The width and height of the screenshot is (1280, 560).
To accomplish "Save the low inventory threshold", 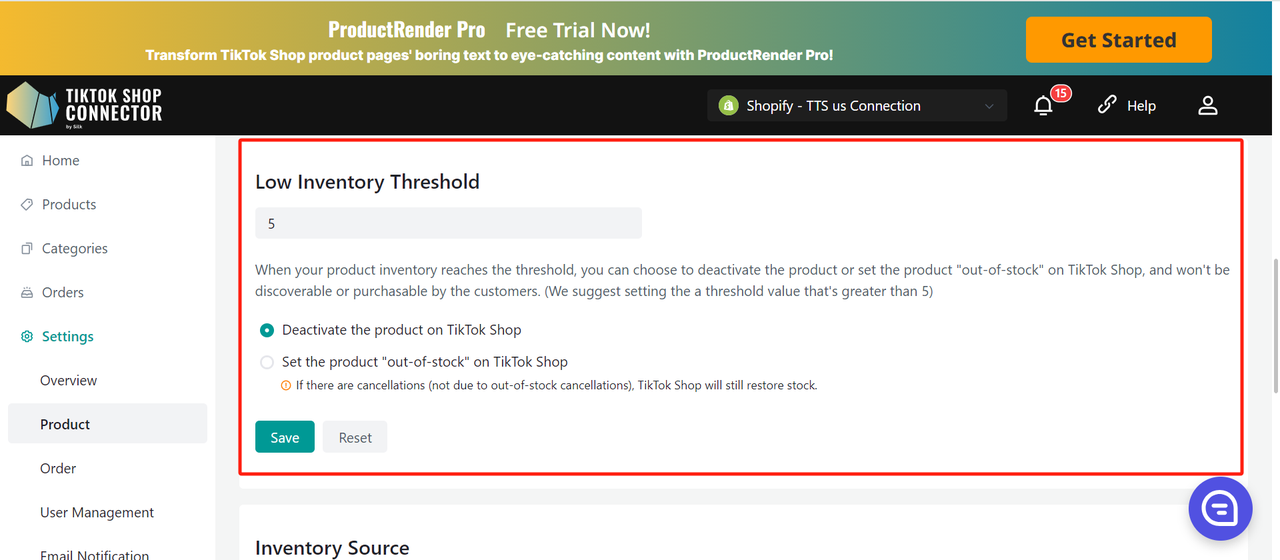I will 285,437.
